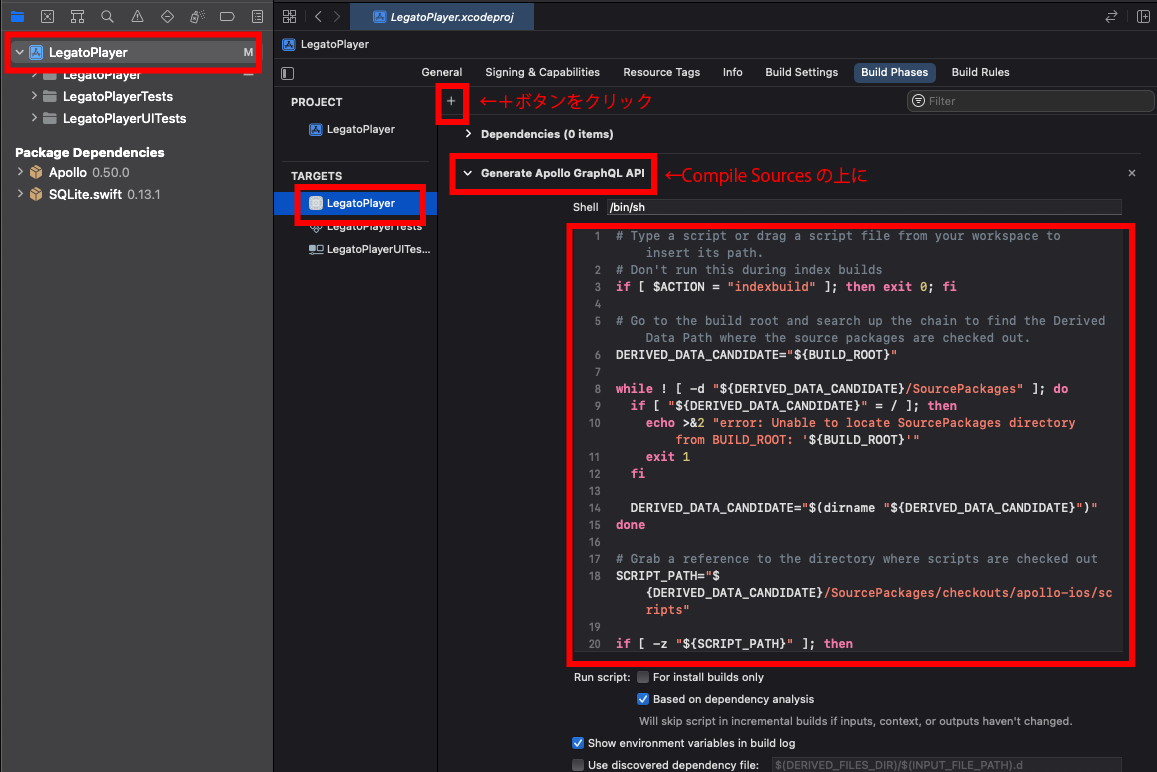Expand the LegatoPlayerUITests folder
Screen dimensions: 1157x772
pos(34,118)
